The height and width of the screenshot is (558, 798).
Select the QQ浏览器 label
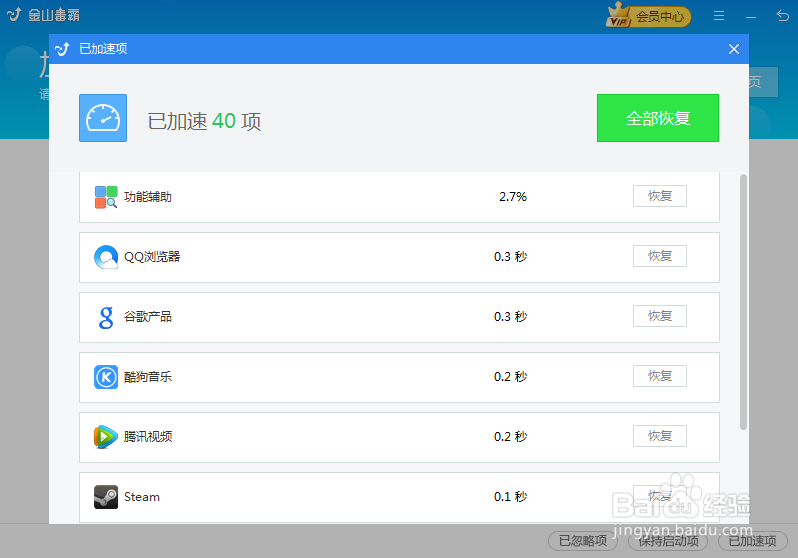click(x=152, y=257)
